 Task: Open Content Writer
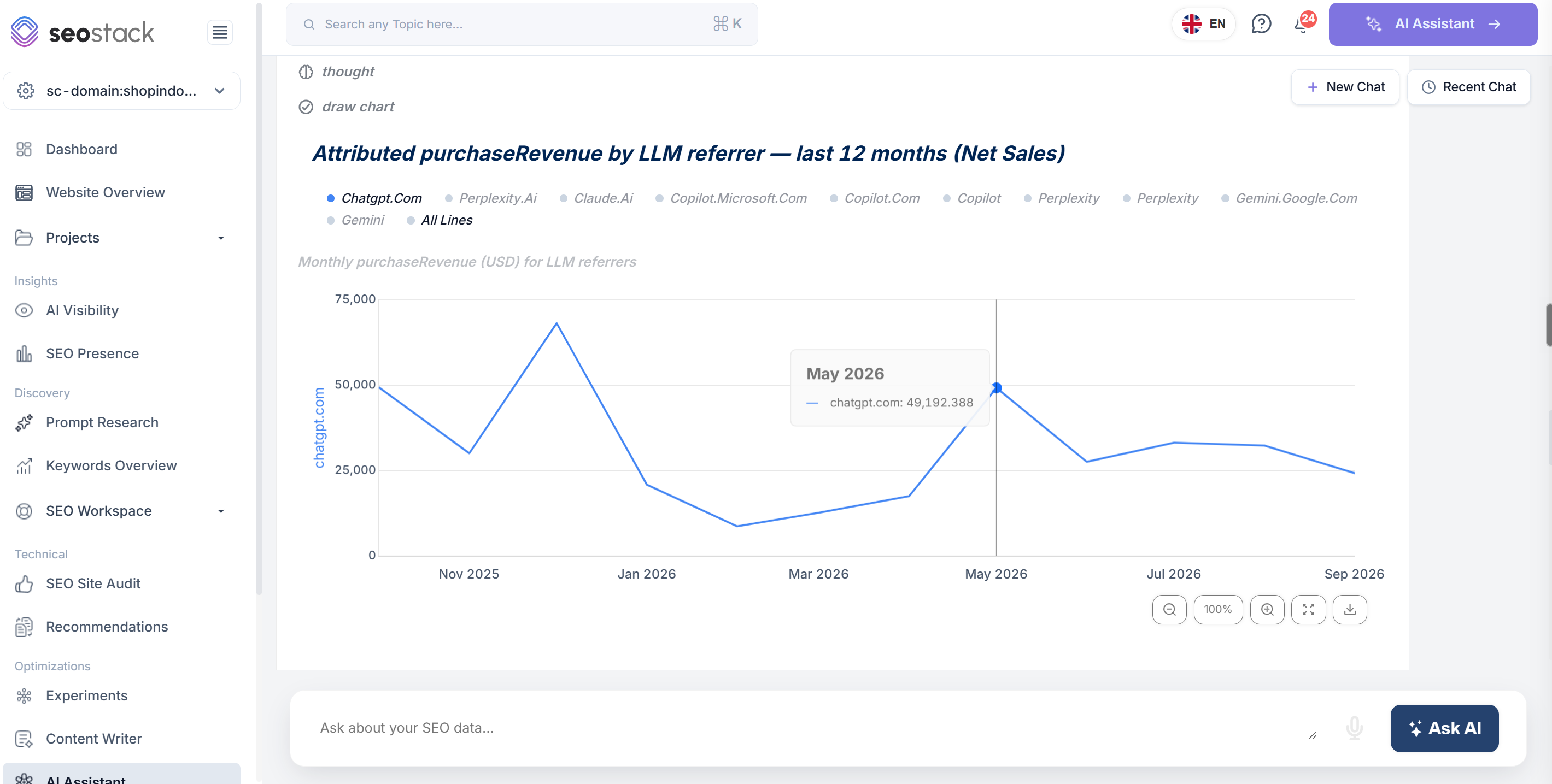pos(94,739)
